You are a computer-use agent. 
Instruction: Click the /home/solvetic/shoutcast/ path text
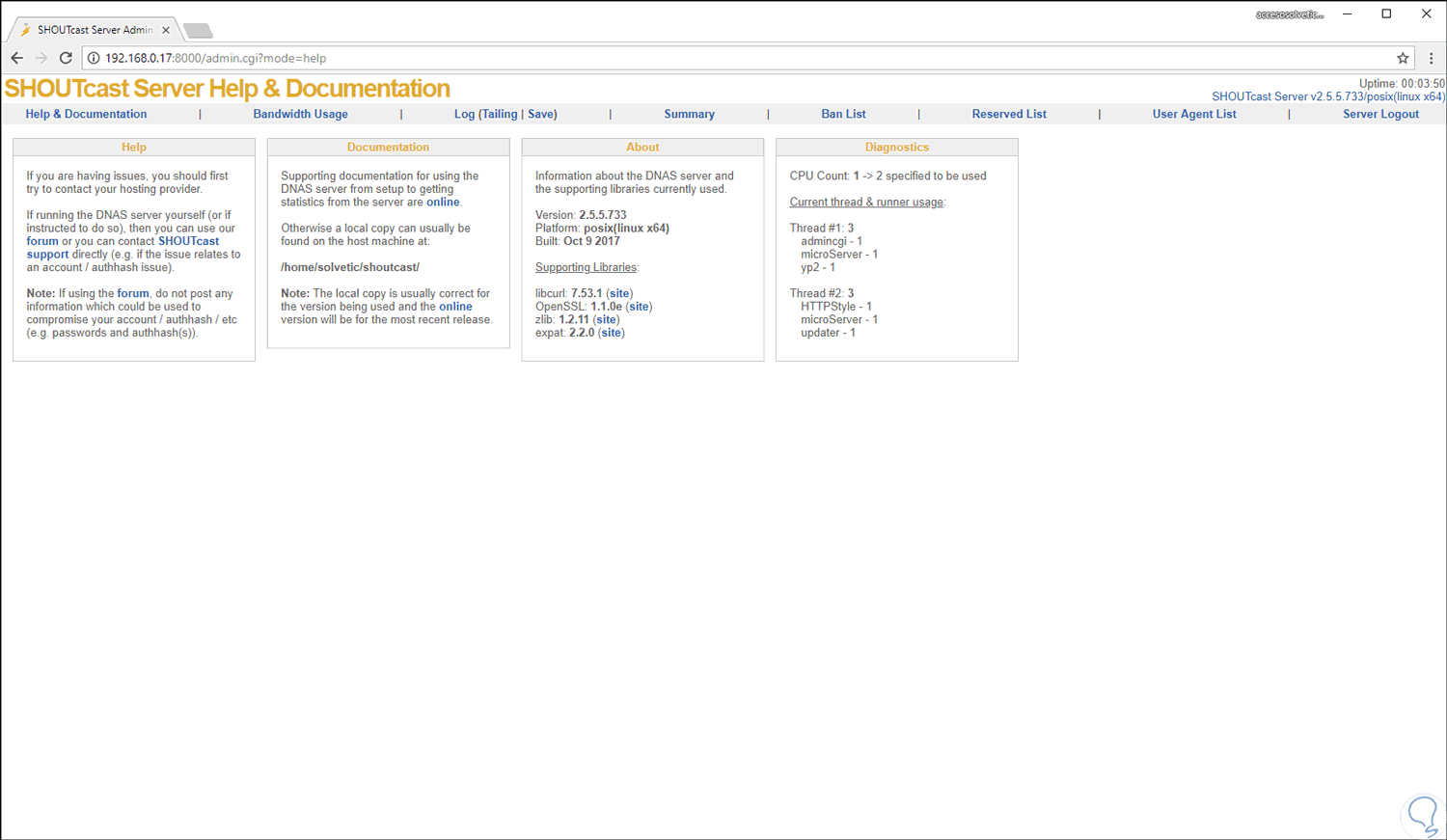(x=350, y=267)
